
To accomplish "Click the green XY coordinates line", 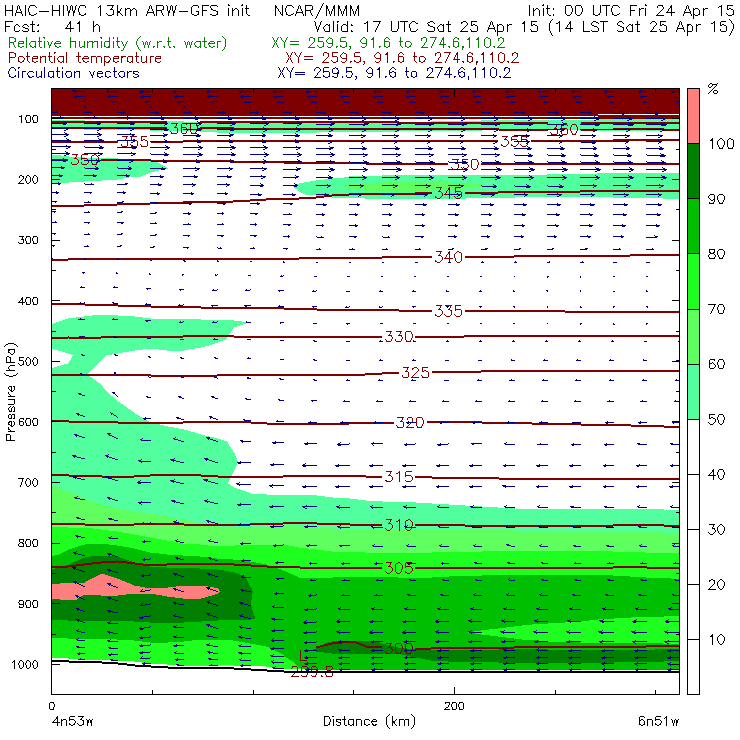I will click(x=388, y=43).
